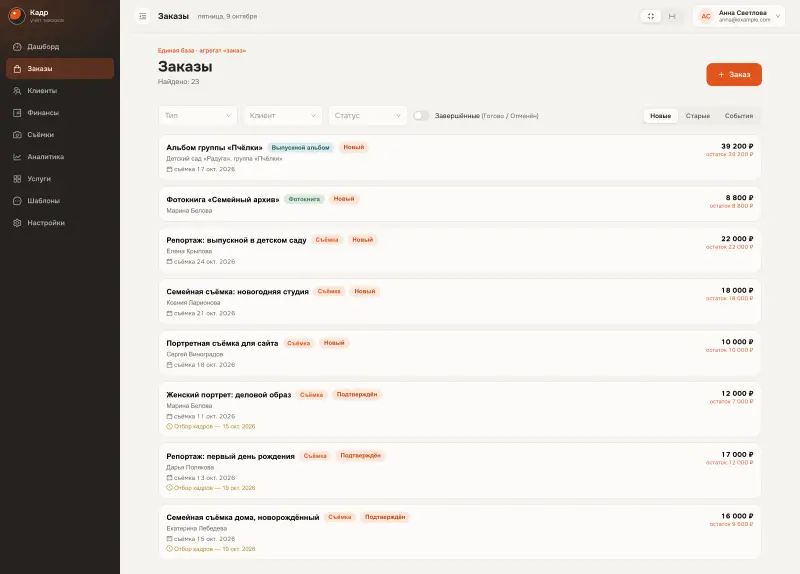Click the + Заказ button

(x=734, y=74)
